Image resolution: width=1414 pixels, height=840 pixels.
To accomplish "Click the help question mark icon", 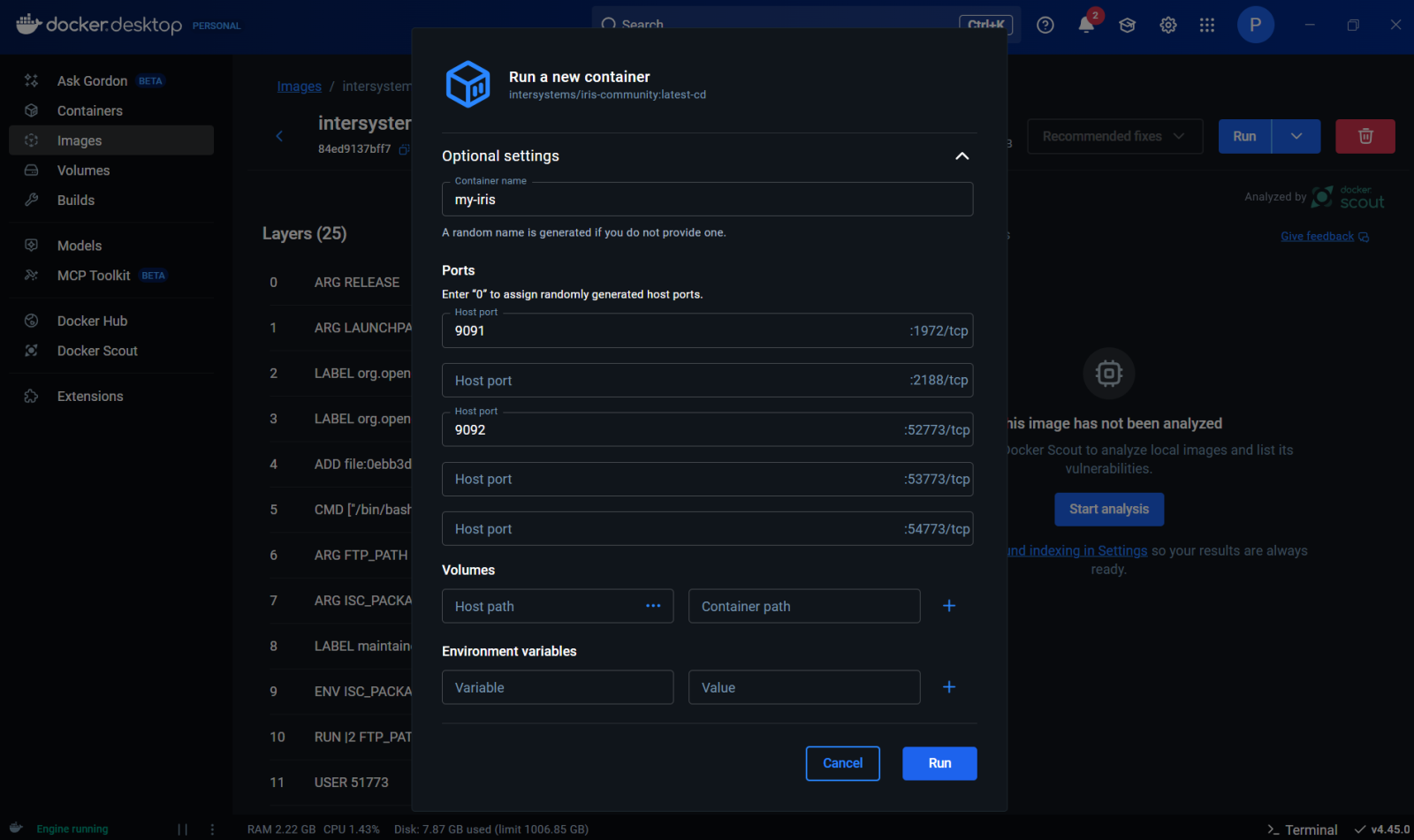I will 1045,25.
